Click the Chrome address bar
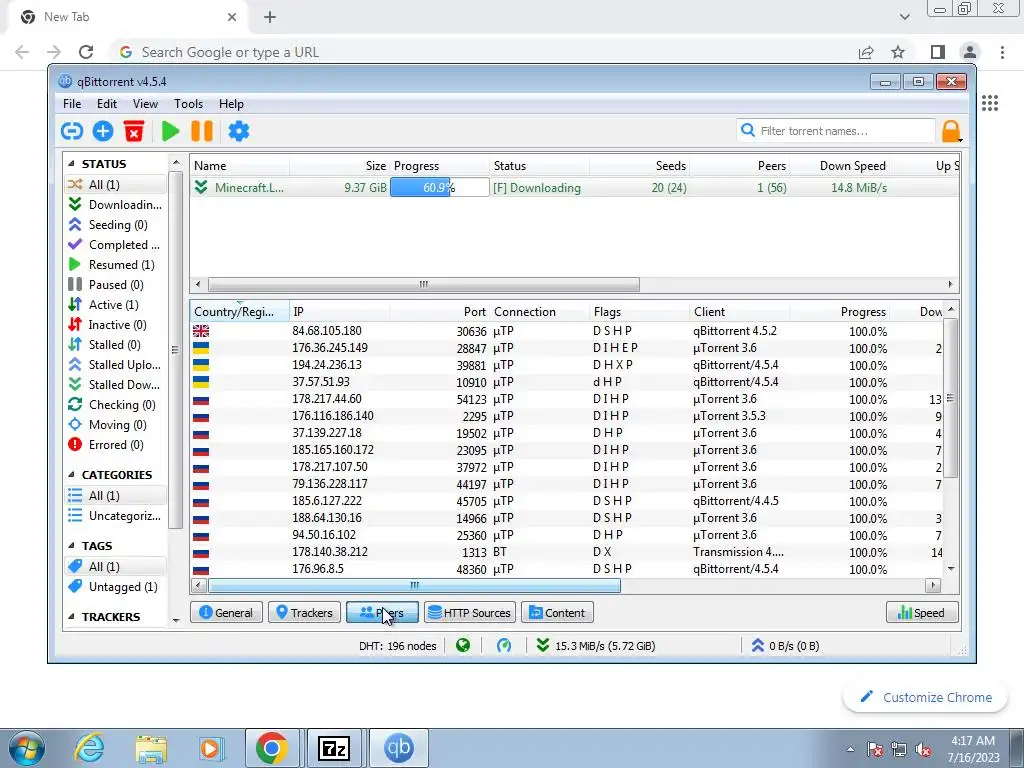This screenshot has height=768, width=1024. (483, 52)
